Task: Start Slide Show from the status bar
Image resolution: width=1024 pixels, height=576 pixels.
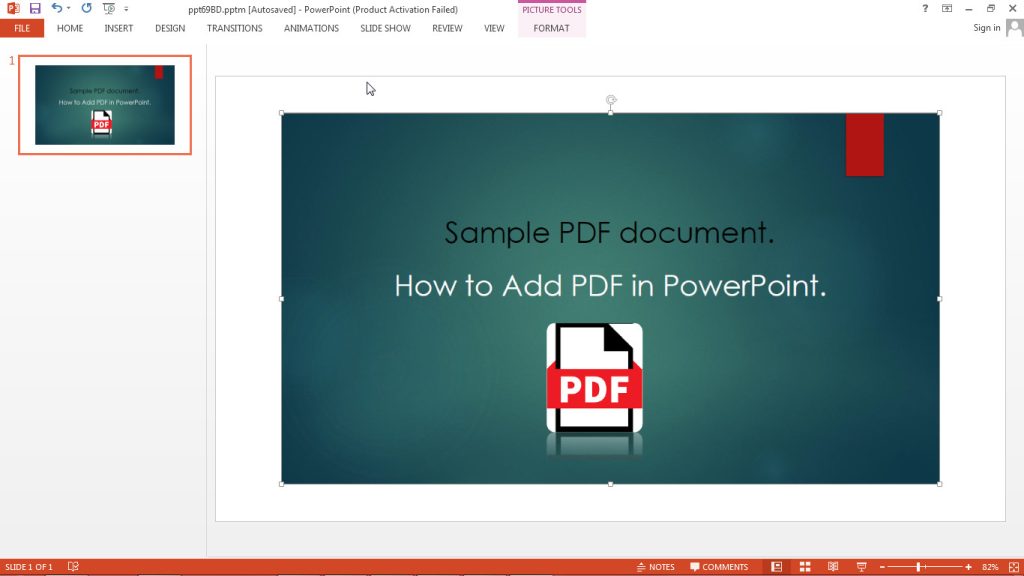Action: [861, 566]
